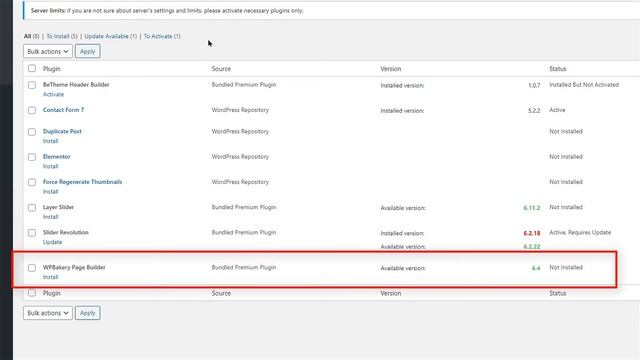Install WPBakery Page Builder plugin
Screen dimensions: 640x360
(x=51, y=277)
